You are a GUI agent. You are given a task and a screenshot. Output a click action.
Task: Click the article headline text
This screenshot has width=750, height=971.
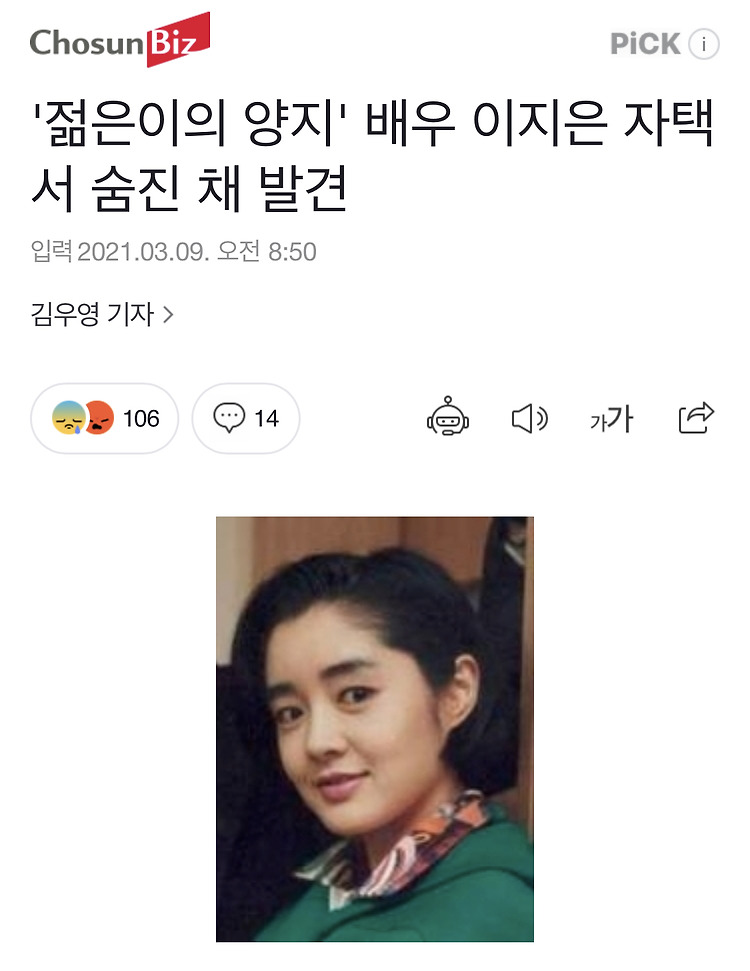click(372, 155)
